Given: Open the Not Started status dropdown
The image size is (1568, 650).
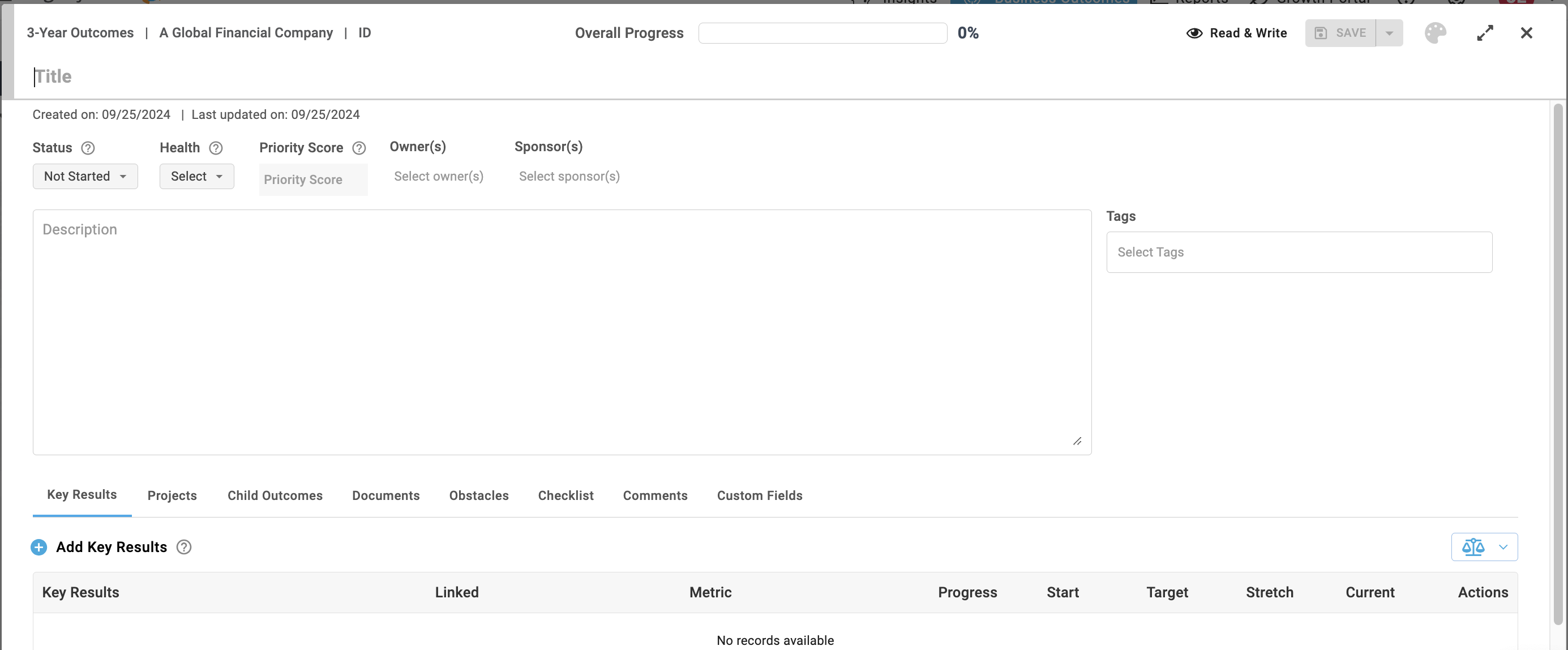Looking at the screenshot, I should [x=85, y=177].
